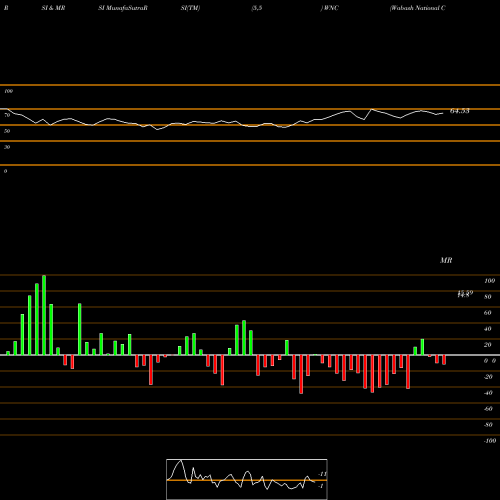The height and width of the screenshot is (500, 500).
Task: Click the 'SI & MR' header text
Action: pos(53,8)
